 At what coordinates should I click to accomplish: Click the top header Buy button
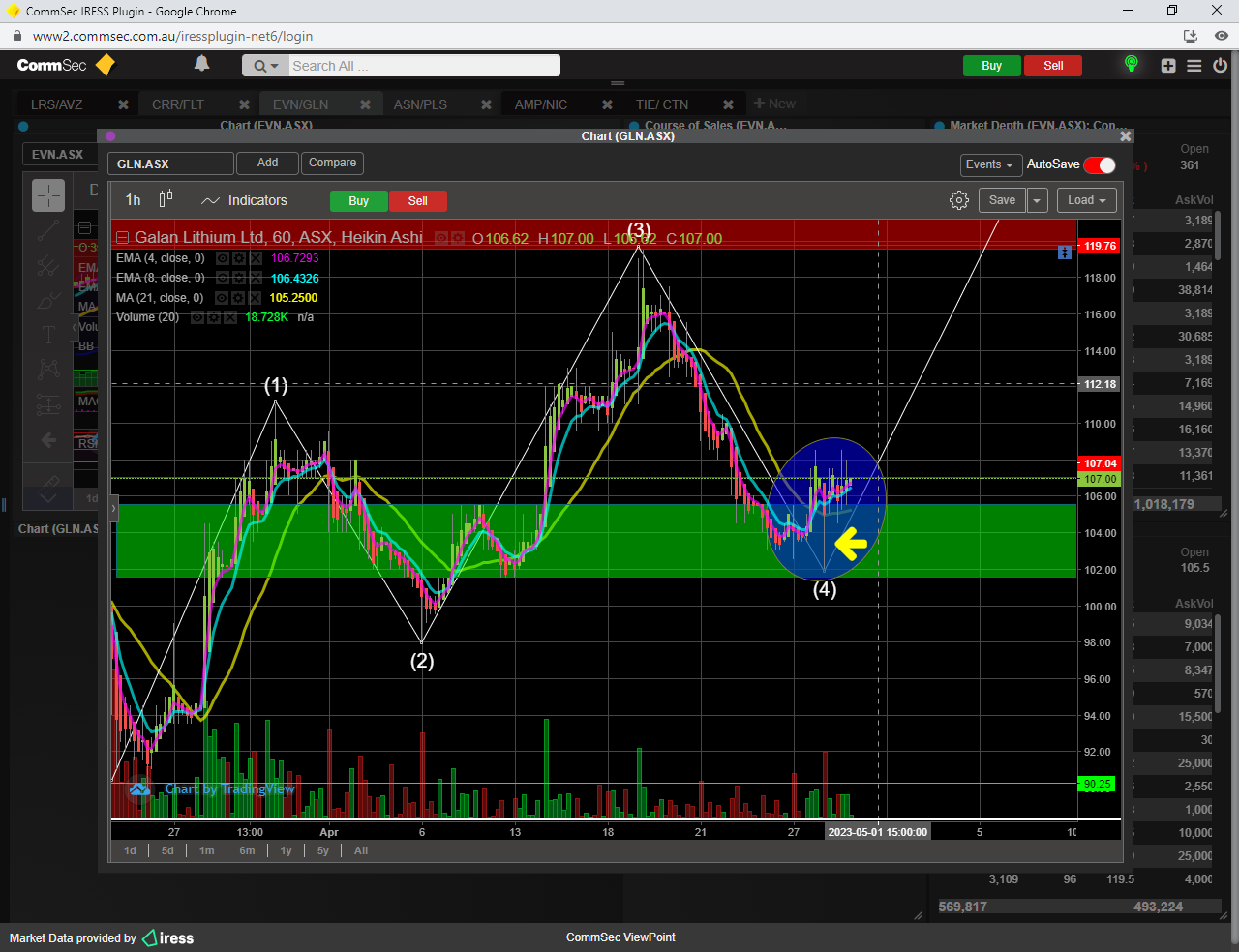pos(991,66)
